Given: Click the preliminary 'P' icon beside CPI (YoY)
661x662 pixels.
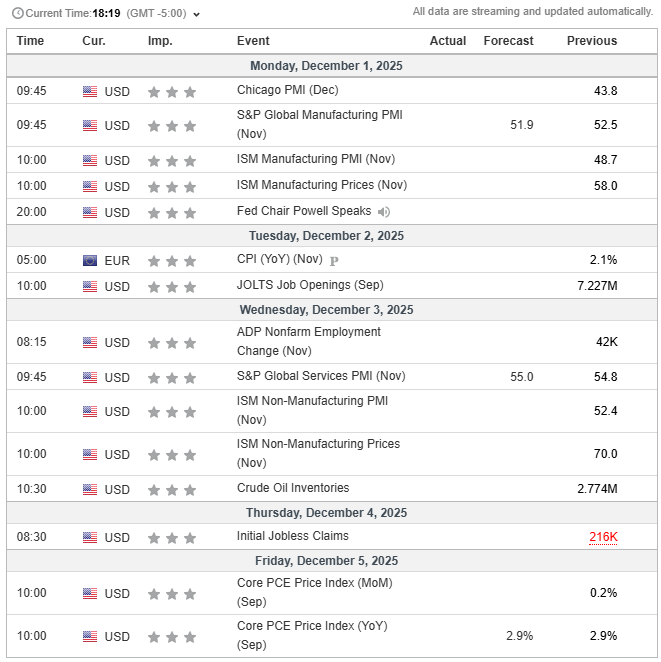Looking at the screenshot, I should point(334,260).
